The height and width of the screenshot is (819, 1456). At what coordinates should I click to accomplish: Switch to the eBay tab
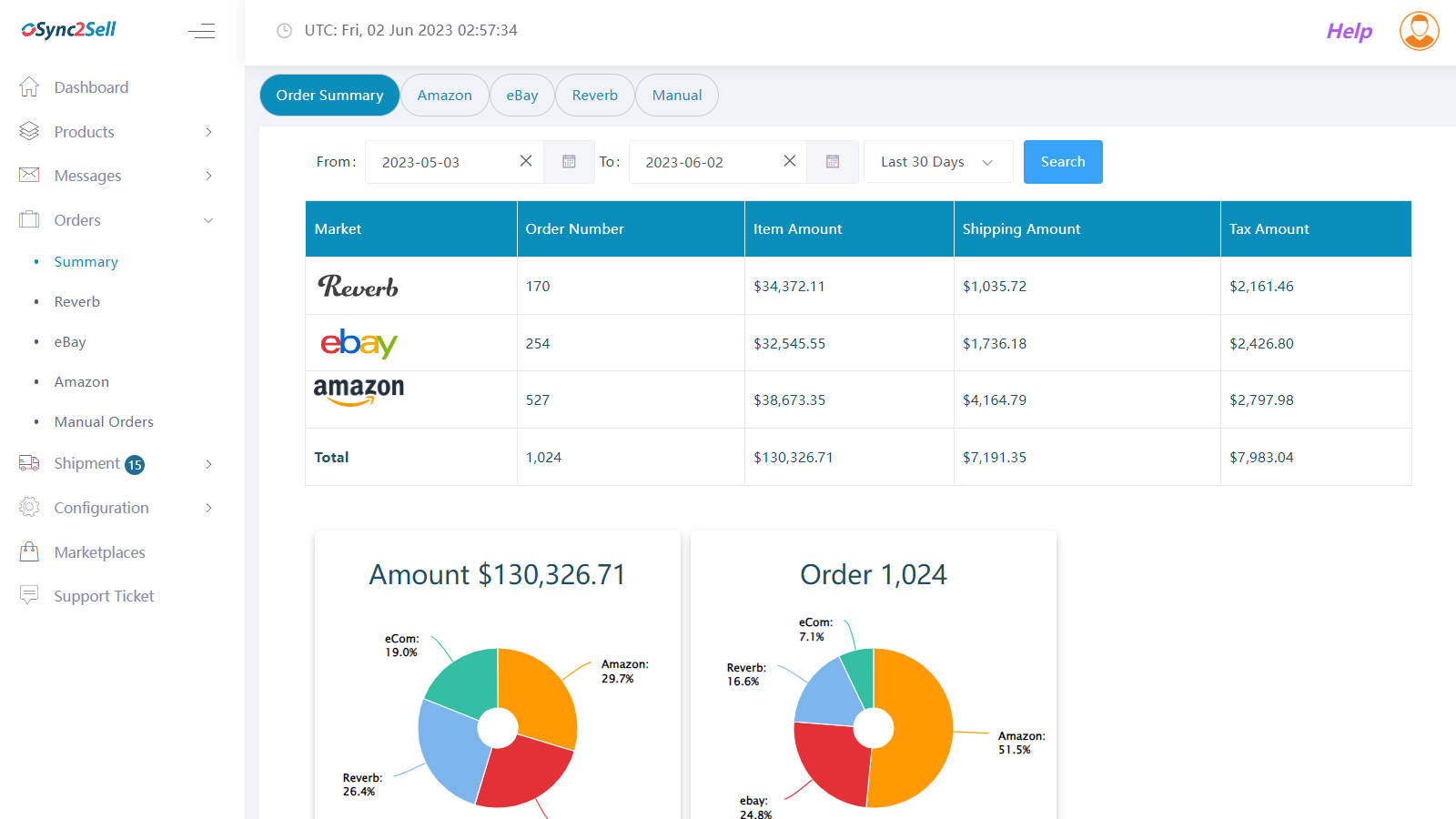pos(522,95)
